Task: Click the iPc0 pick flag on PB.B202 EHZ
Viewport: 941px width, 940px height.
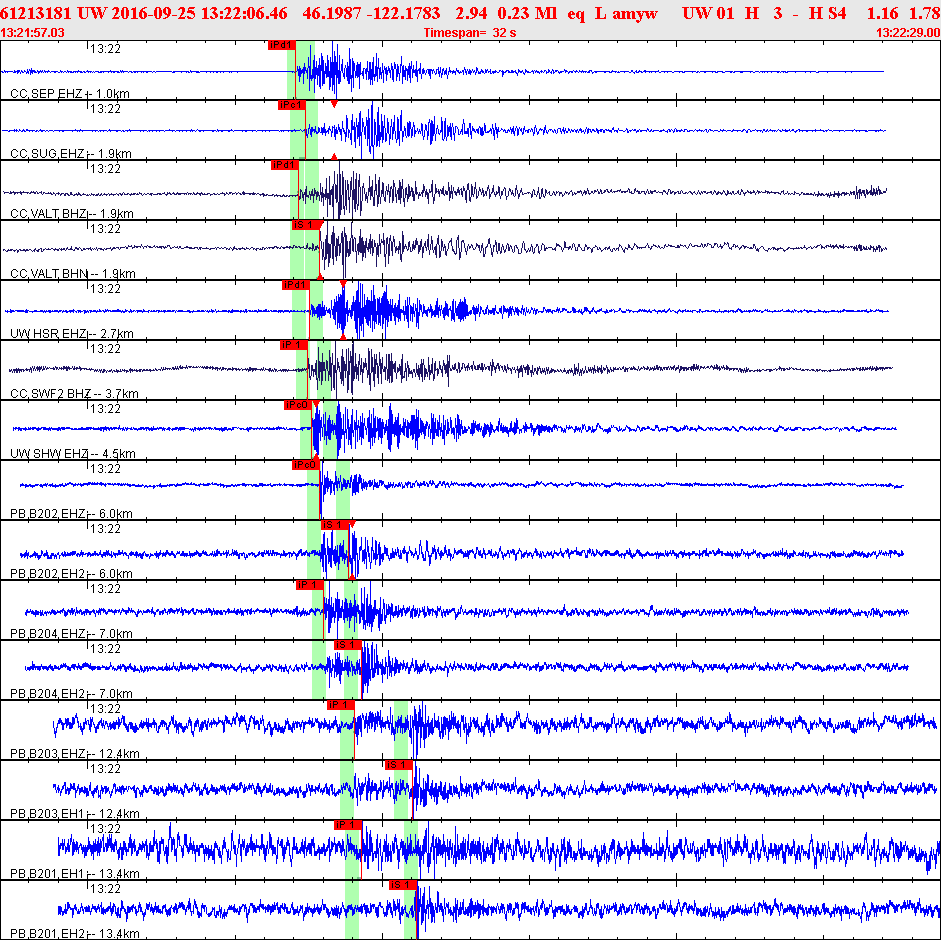Action: (306, 465)
